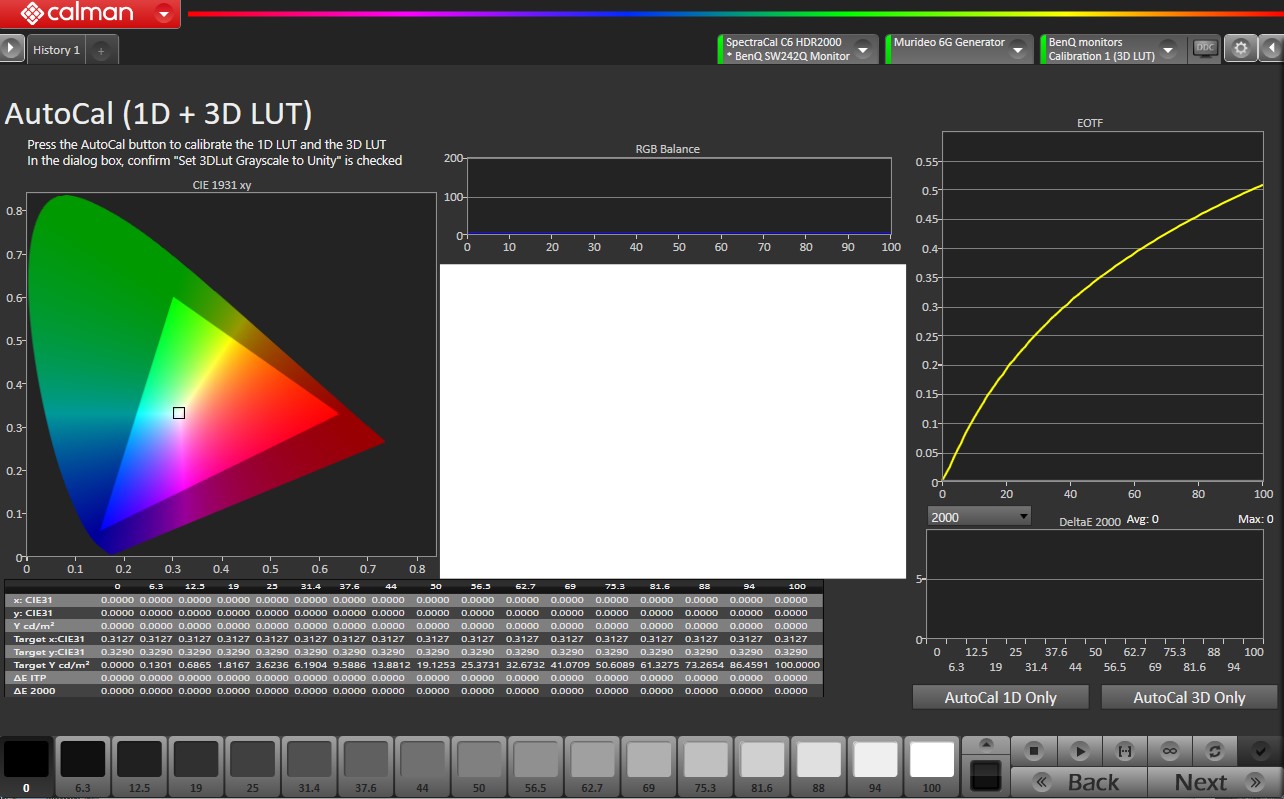Click the AutoCal 1D Only button
Screen dimensions: 1284x799
point(1000,697)
